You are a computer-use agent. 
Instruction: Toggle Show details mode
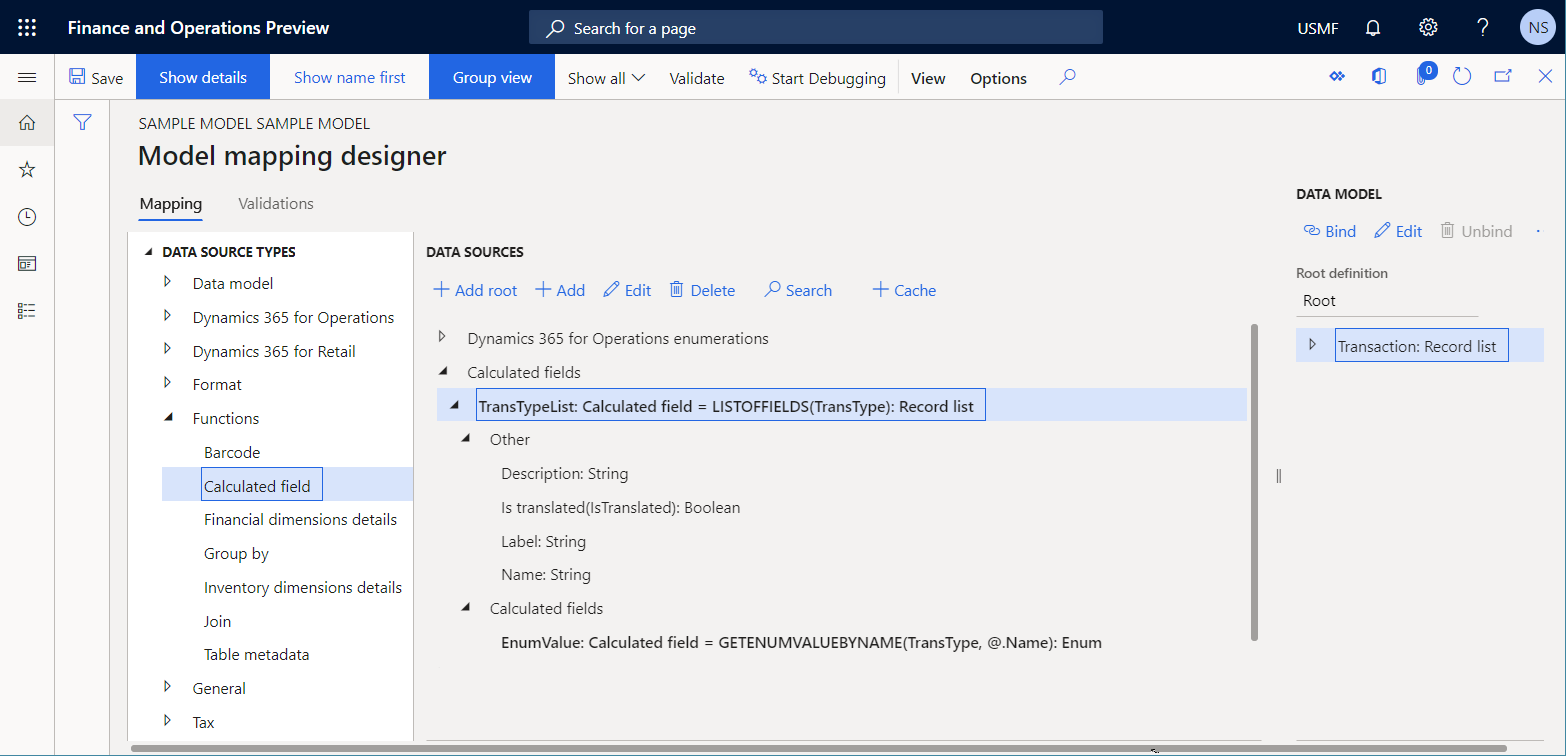click(202, 76)
